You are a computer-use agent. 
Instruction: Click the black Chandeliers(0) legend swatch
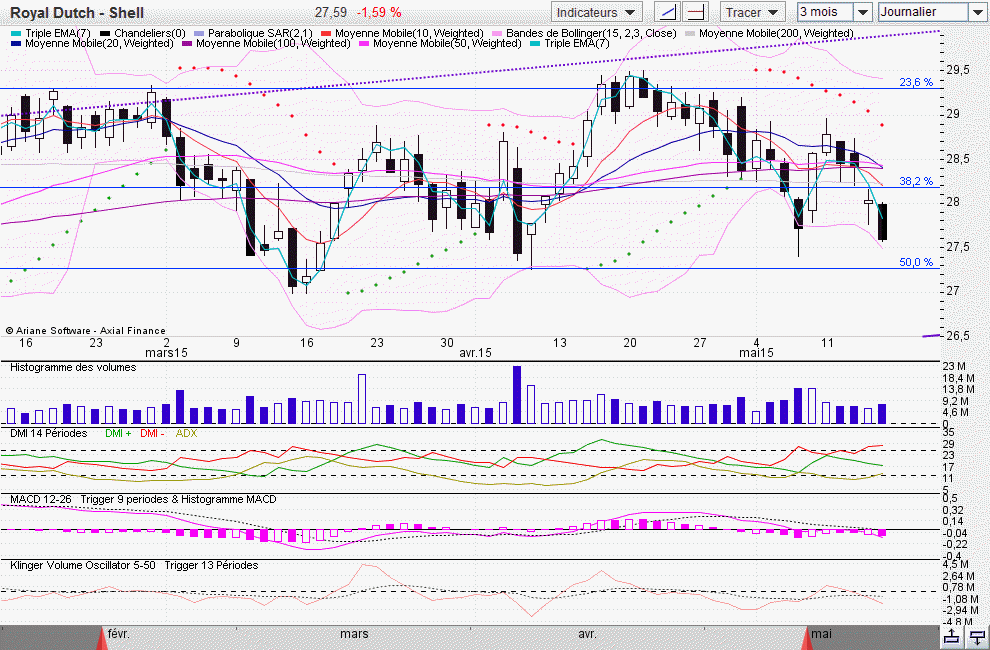click(x=105, y=33)
